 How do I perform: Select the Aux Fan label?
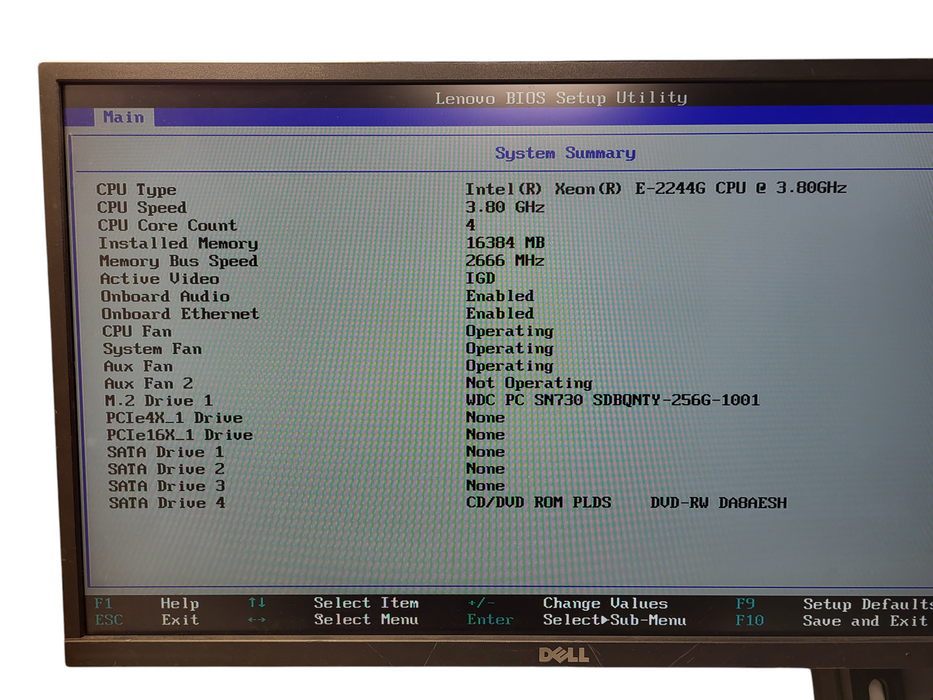(138, 366)
